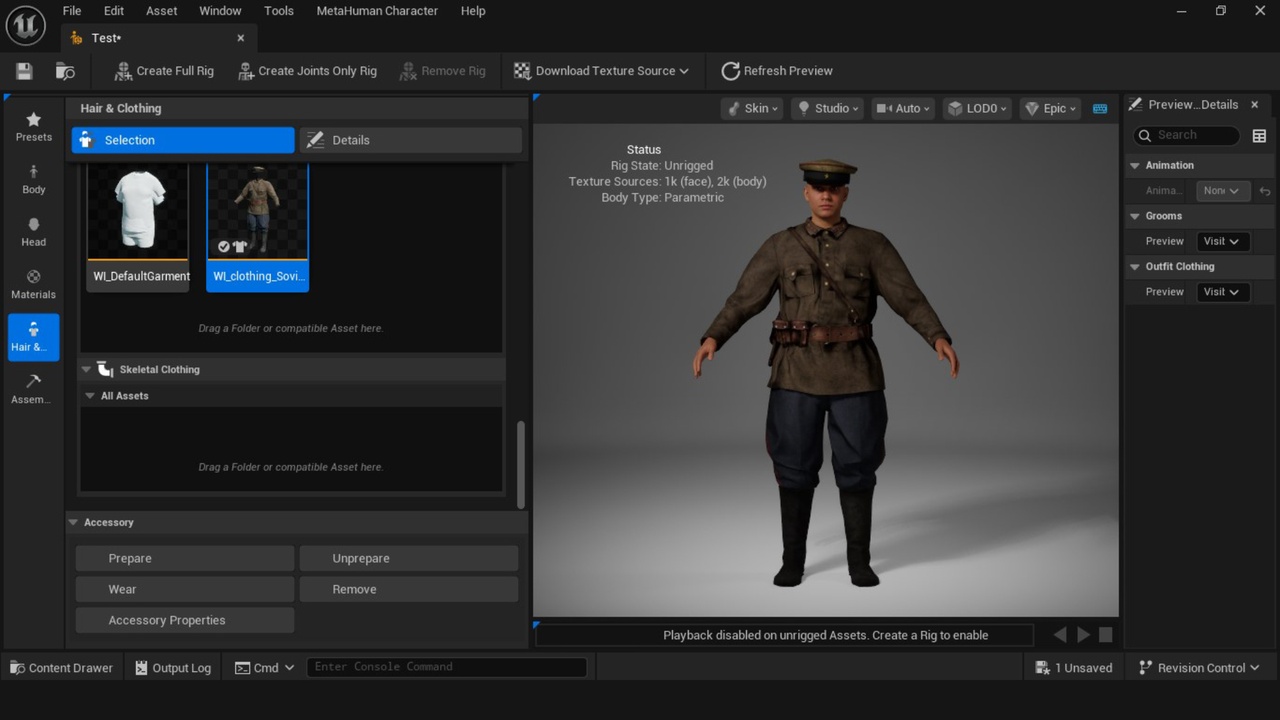The height and width of the screenshot is (720, 1280).
Task: Open Outfit Clothing Preview Visible dropdown
Action: (x=1222, y=292)
